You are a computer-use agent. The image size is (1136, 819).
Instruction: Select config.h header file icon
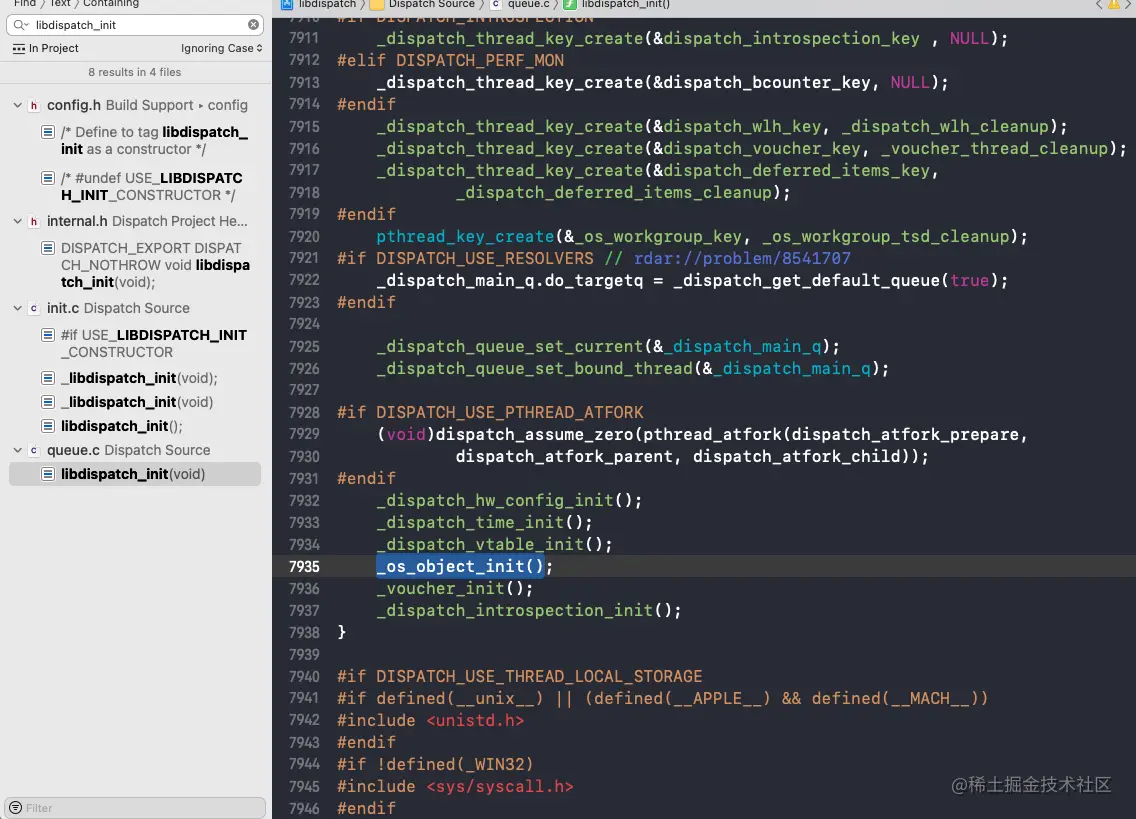pos(33,106)
